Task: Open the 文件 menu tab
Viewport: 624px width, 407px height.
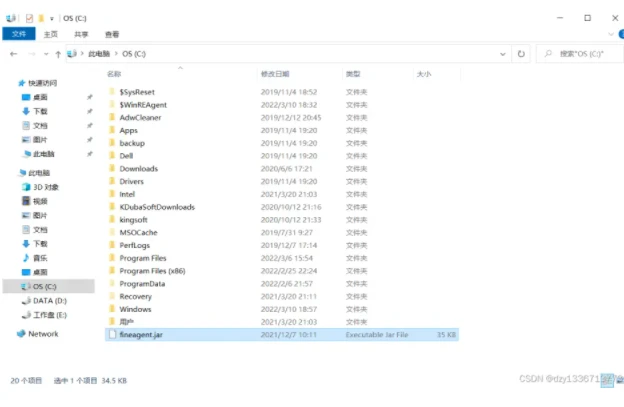Action: (x=18, y=33)
